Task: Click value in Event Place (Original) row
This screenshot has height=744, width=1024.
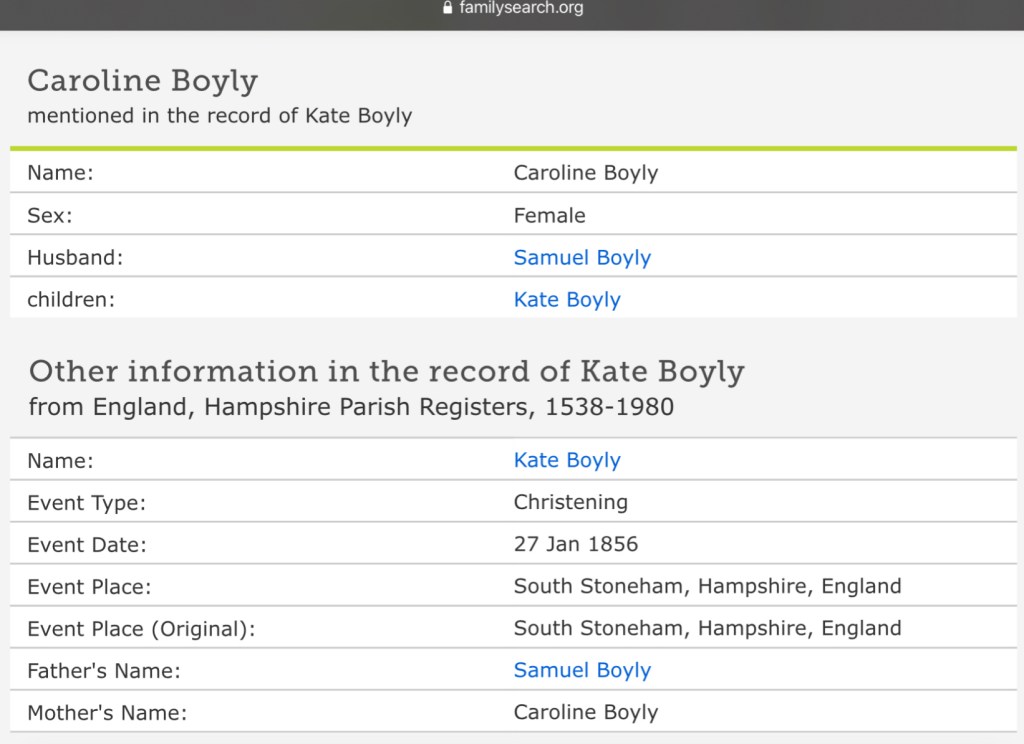Action: pyautogui.click(x=707, y=628)
